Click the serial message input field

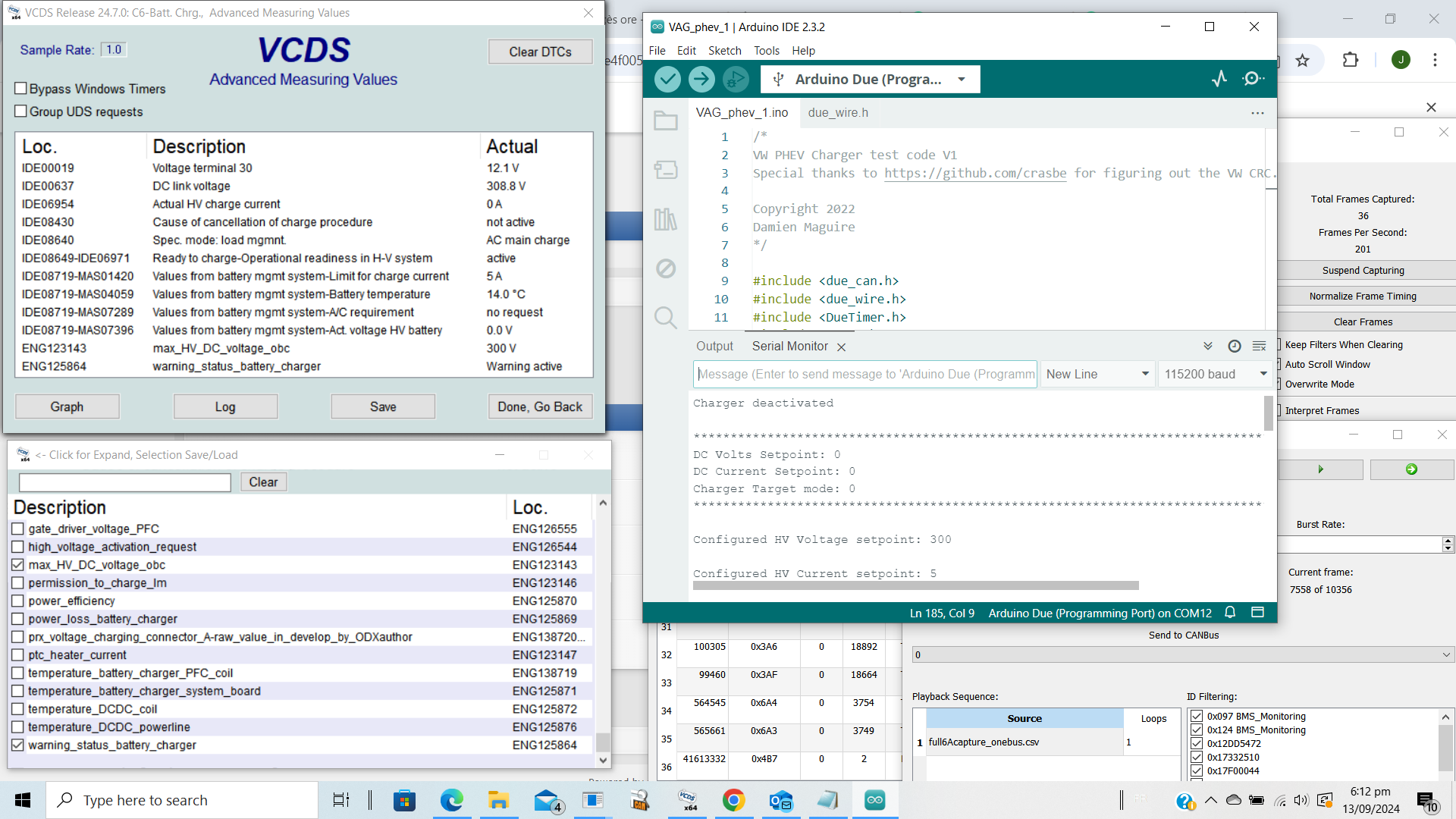coord(864,375)
